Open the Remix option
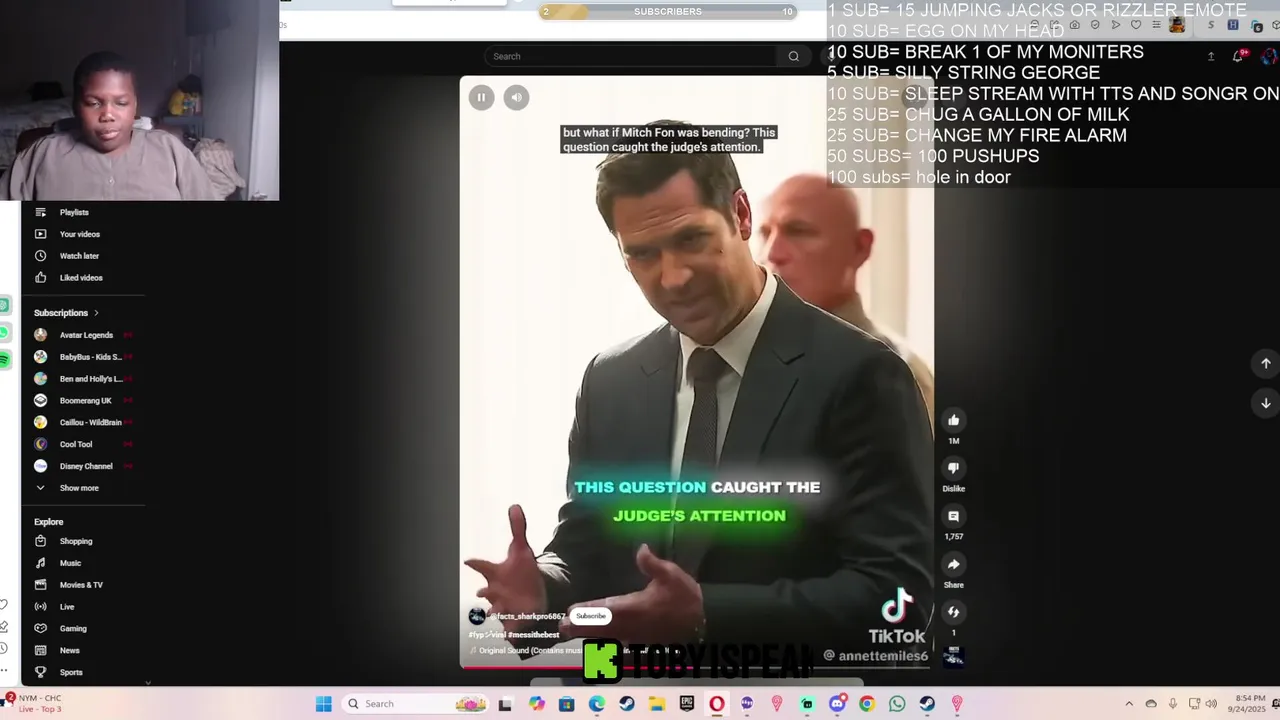 tap(953, 612)
